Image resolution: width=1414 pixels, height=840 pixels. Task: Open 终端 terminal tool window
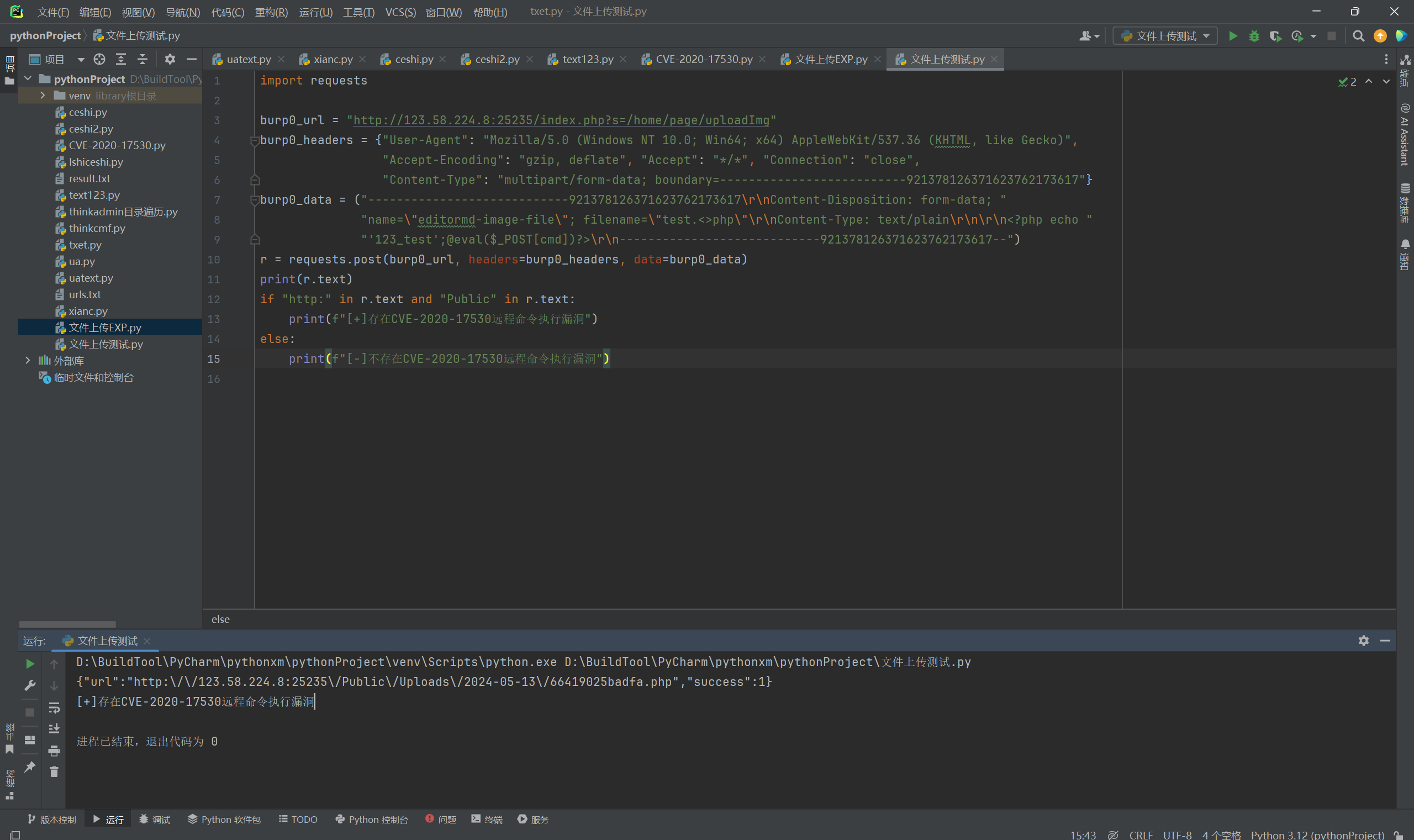(x=486, y=819)
